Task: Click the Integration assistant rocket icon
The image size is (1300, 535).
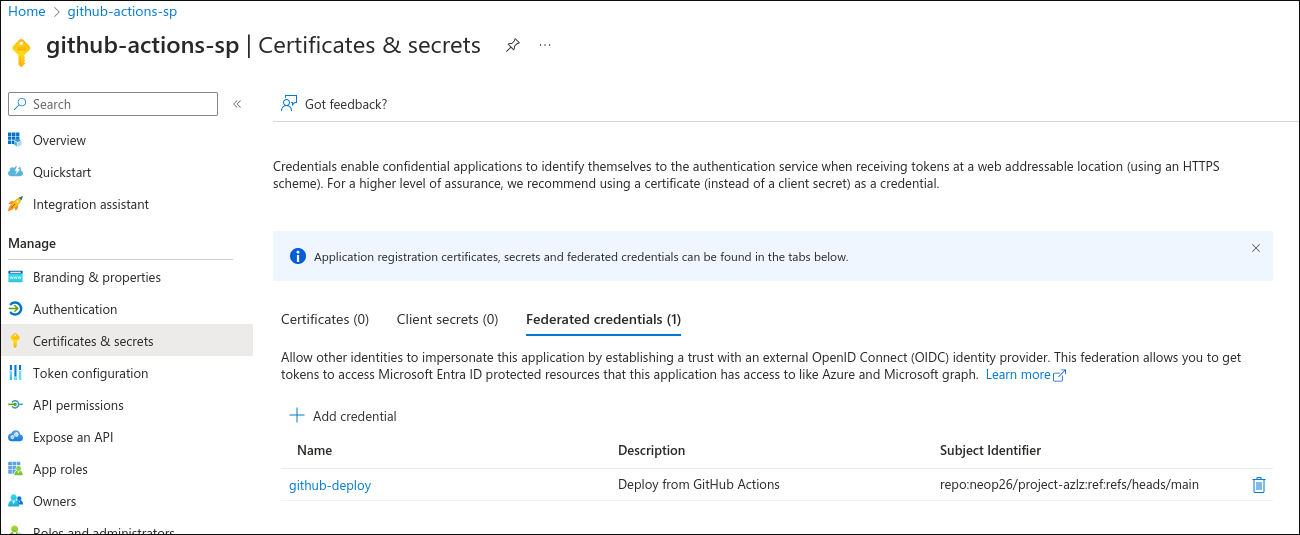Action: pos(15,204)
